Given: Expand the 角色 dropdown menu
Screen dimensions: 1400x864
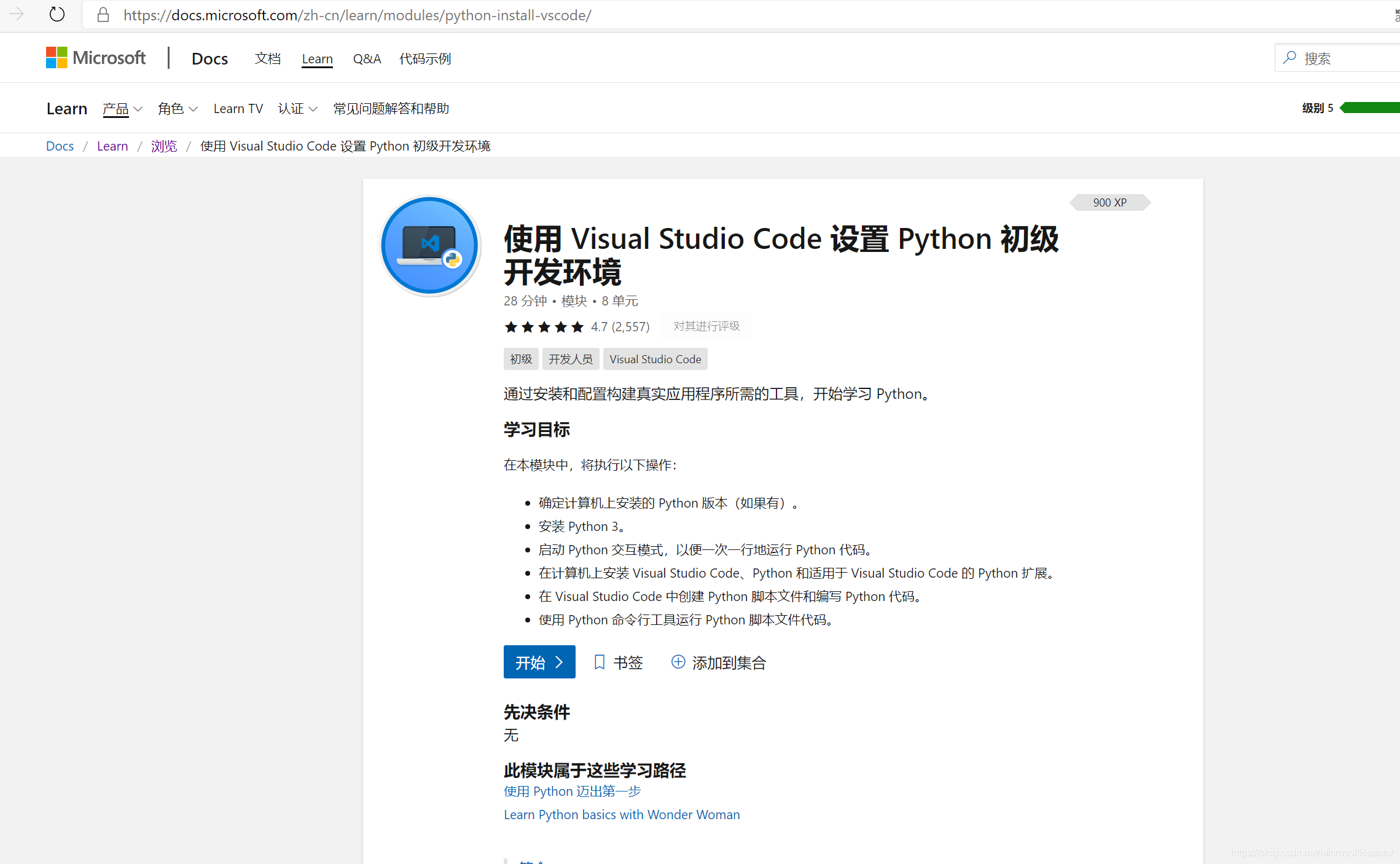Looking at the screenshot, I should [x=178, y=109].
